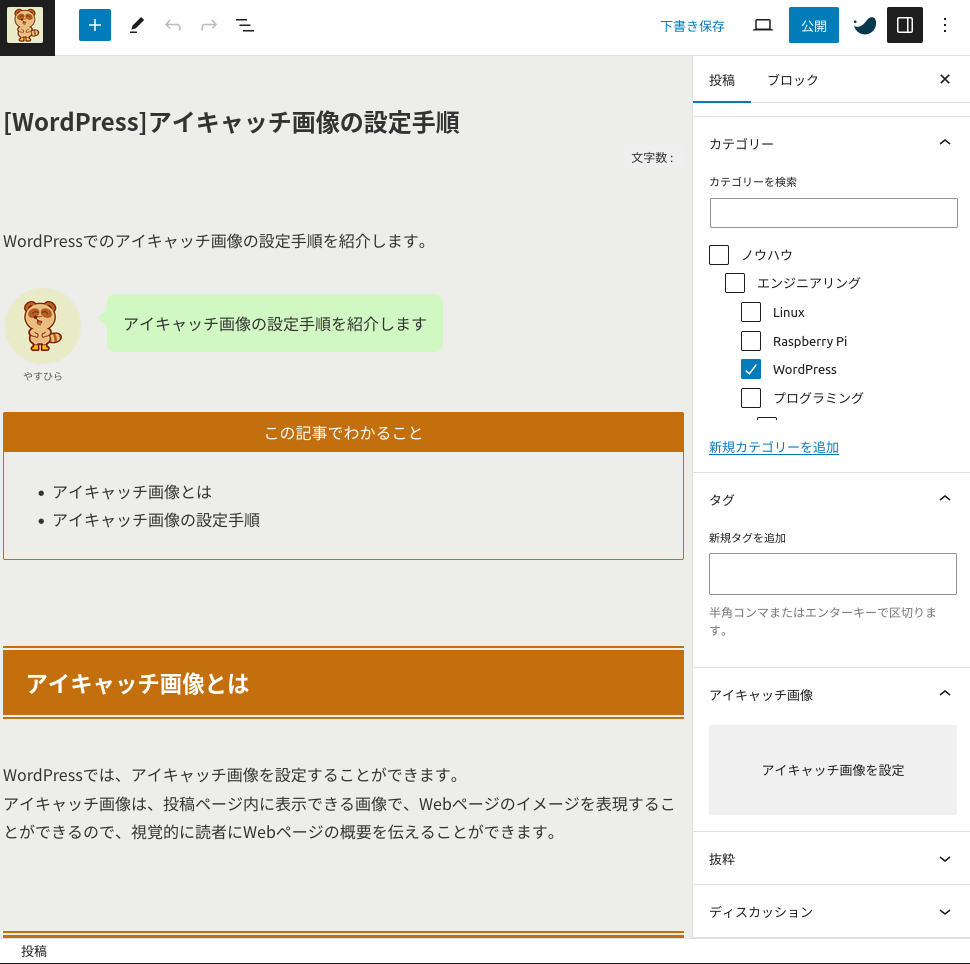Switch to the 投稿 tab
970x964 pixels.
722,80
